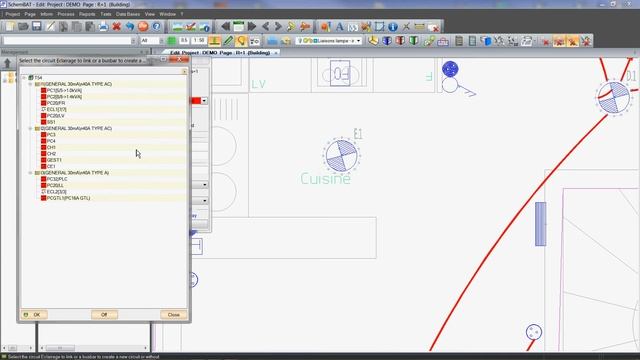Toggle the orange underline snap icon
Screen dimensions: 640x360
pyautogui.click(x=214, y=41)
